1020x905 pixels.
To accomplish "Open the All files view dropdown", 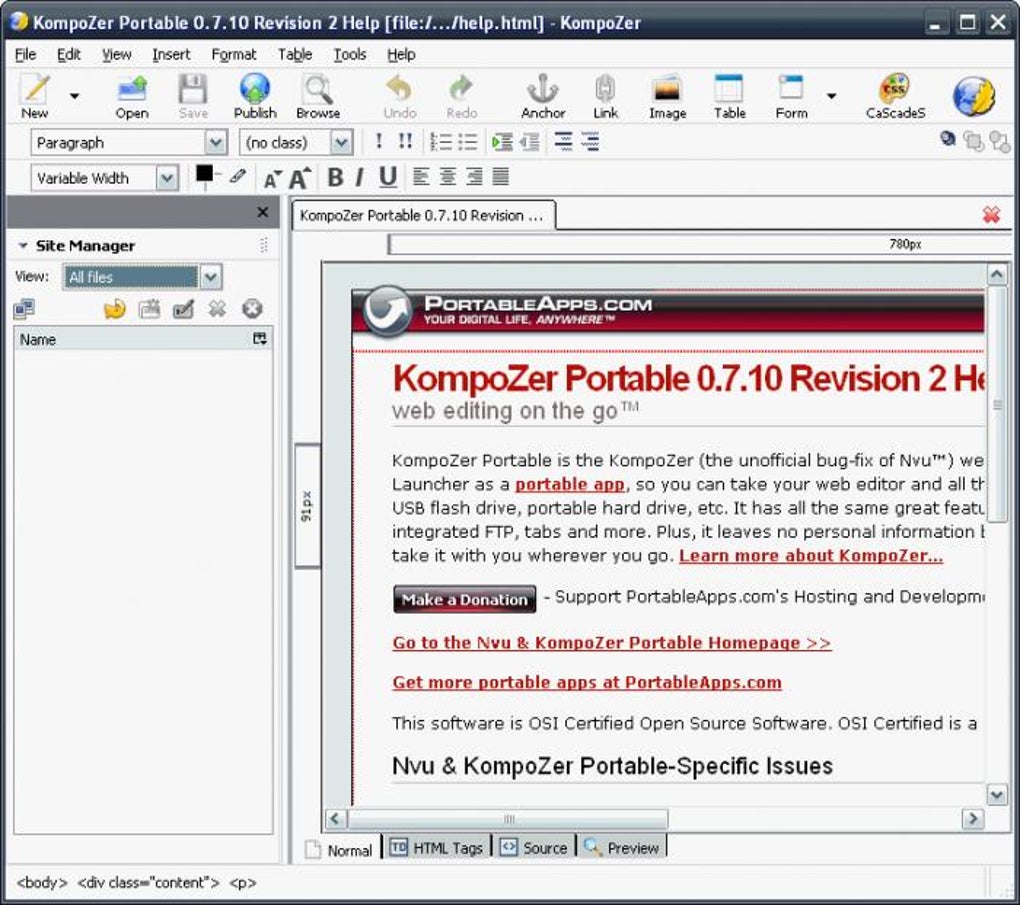I will [x=142, y=277].
